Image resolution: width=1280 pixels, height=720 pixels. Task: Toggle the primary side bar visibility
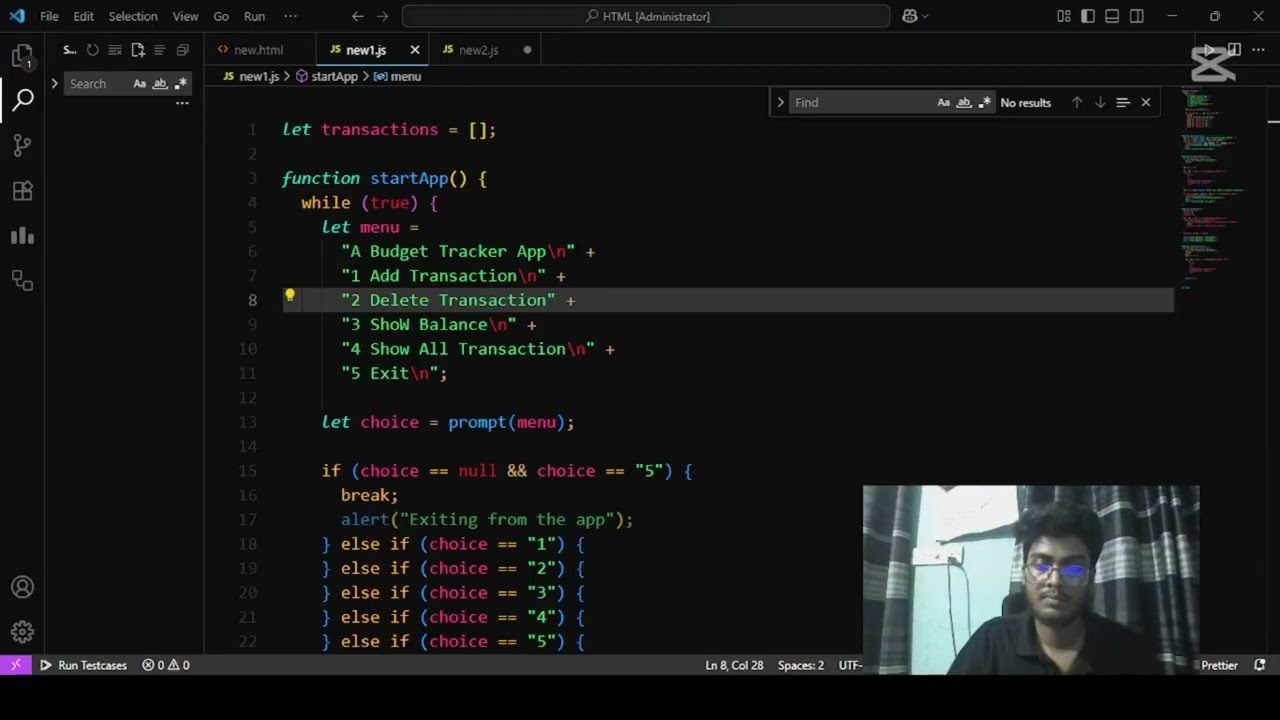1088,16
